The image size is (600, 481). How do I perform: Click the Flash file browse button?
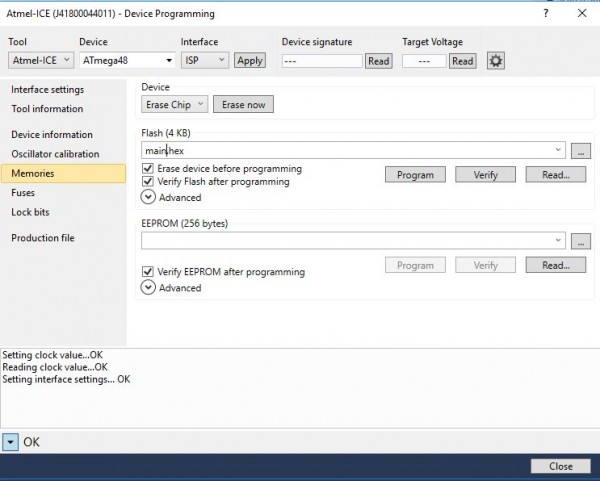click(583, 150)
